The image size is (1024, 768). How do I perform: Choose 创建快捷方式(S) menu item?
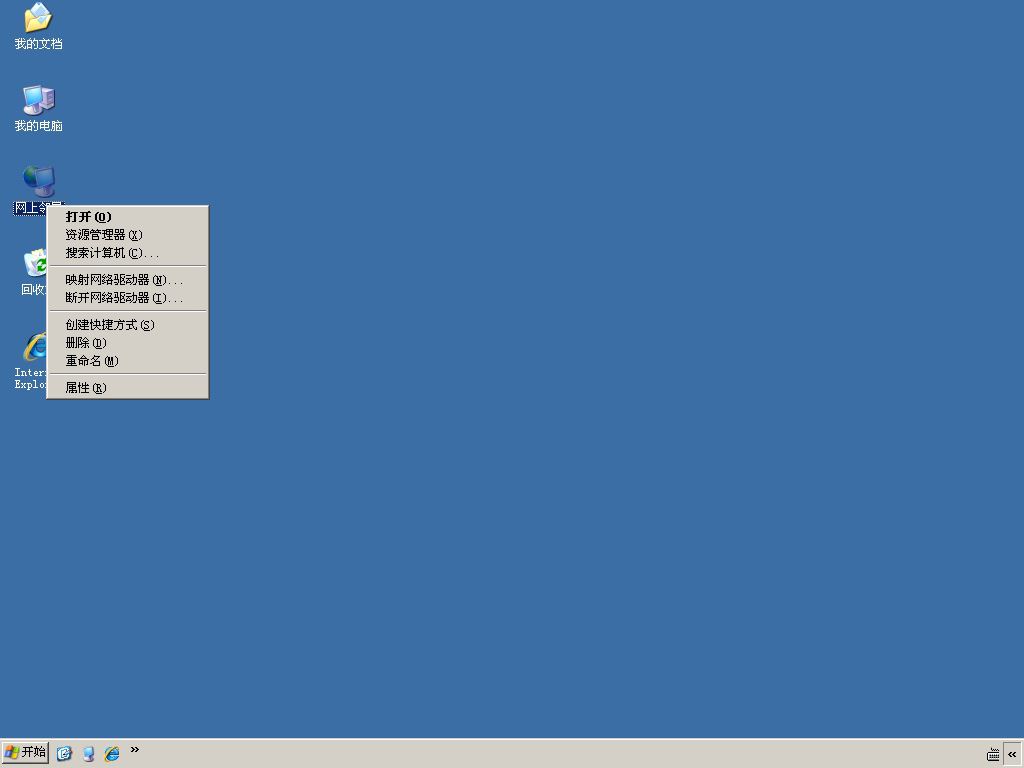click(x=128, y=325)
